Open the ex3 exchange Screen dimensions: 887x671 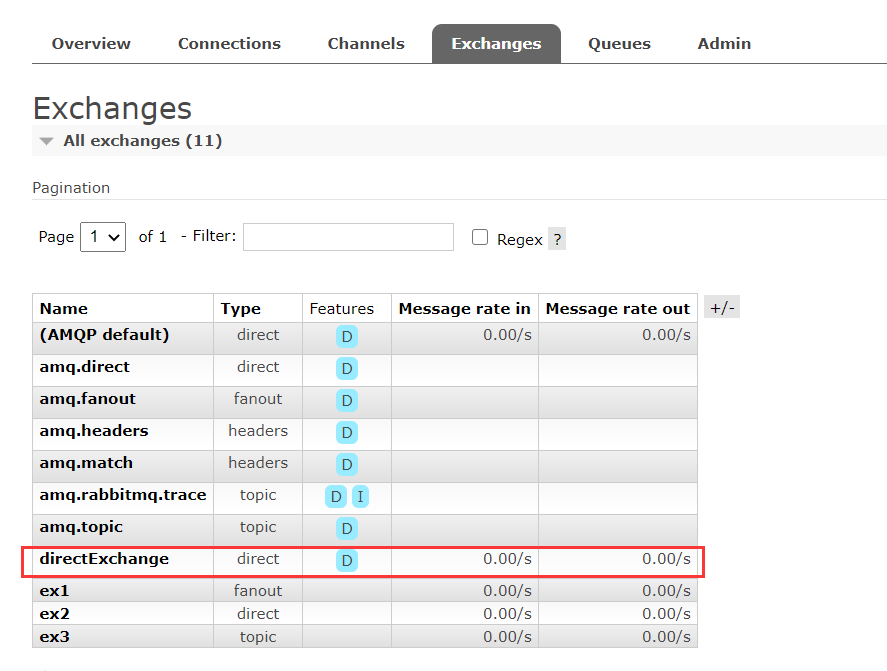point(54,637)
